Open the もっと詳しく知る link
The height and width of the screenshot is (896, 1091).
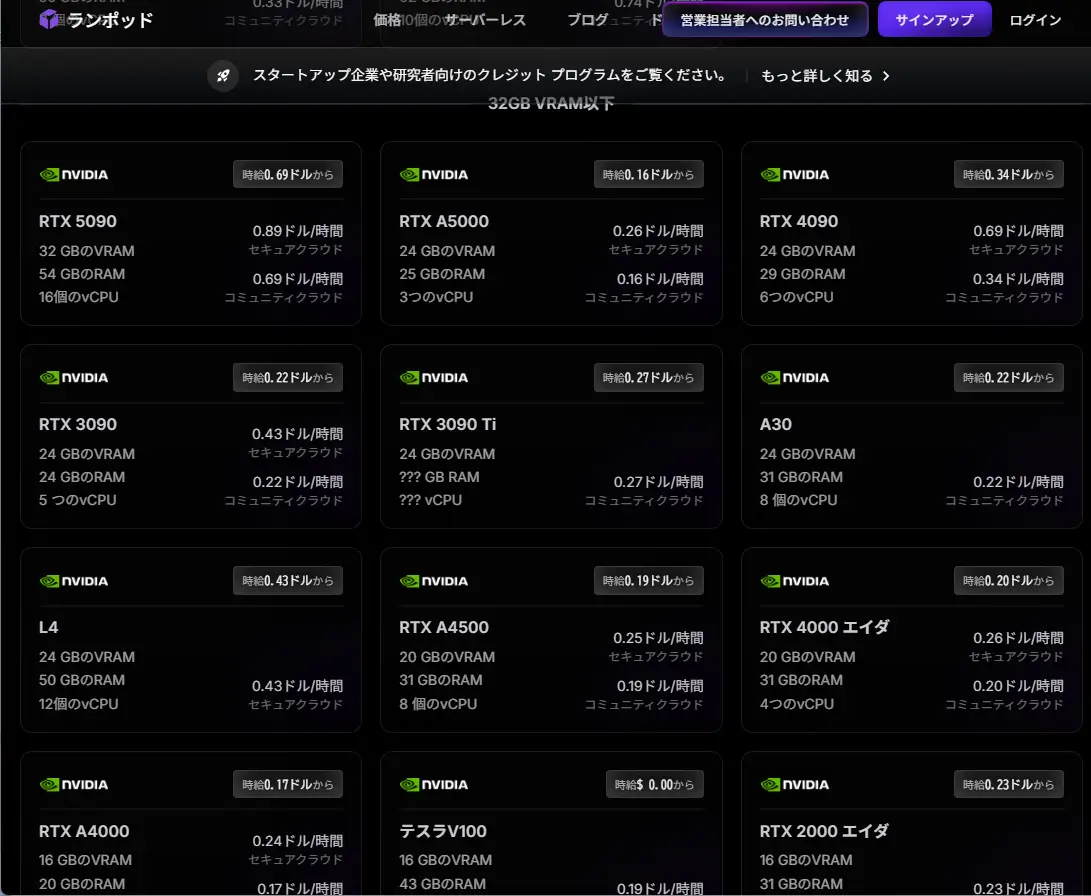pos(817,76)
